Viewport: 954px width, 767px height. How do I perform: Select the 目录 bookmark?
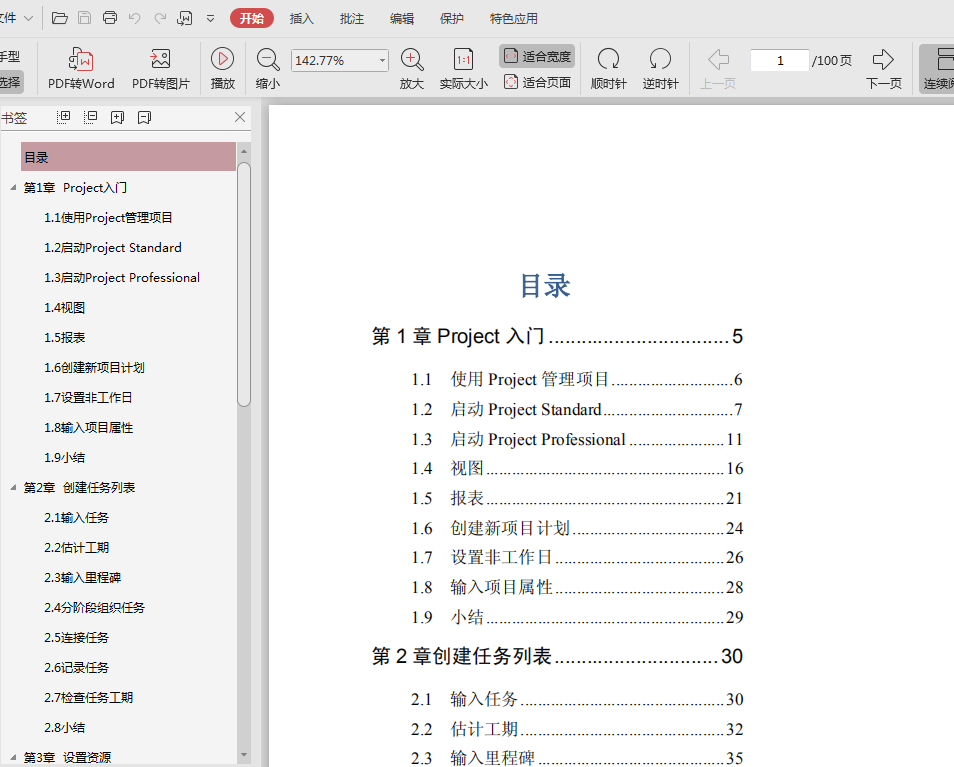(x=128, y=157)
